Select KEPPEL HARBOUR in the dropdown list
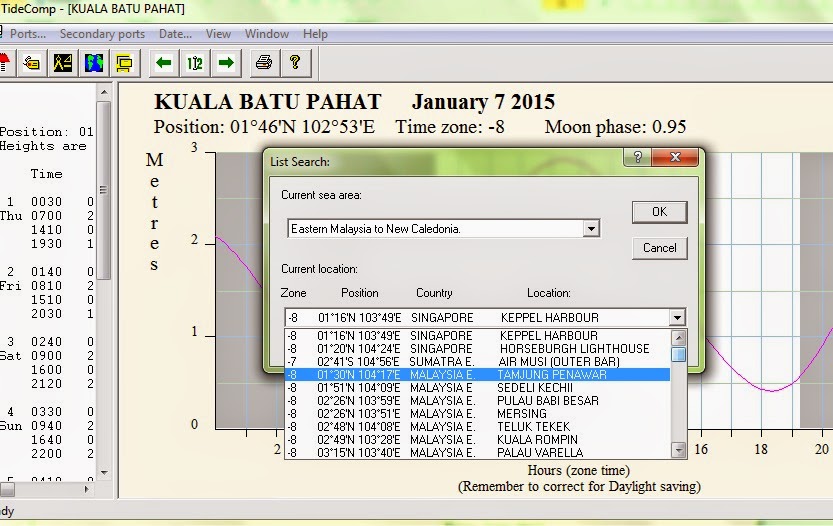This screenshot has width=833, height=526. [x=478, y=336]
